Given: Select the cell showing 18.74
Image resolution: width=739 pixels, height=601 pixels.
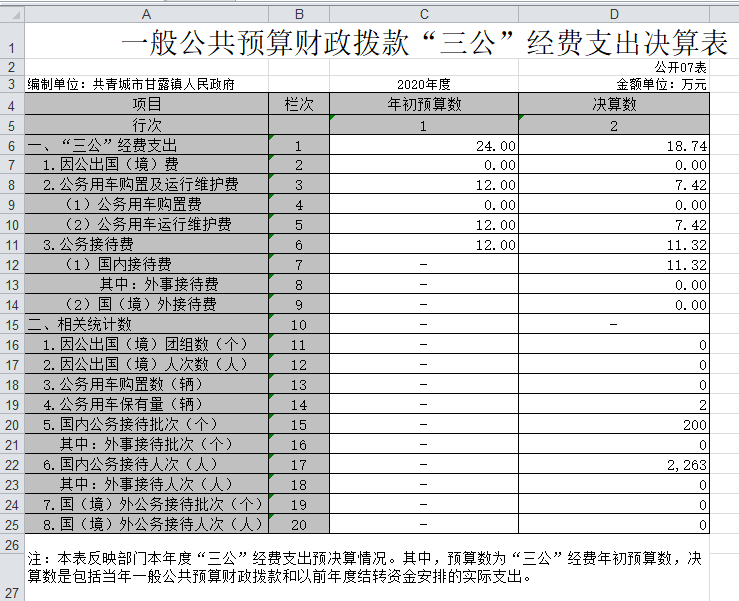Looking at the screenshot, I should (x=613, y=145).
